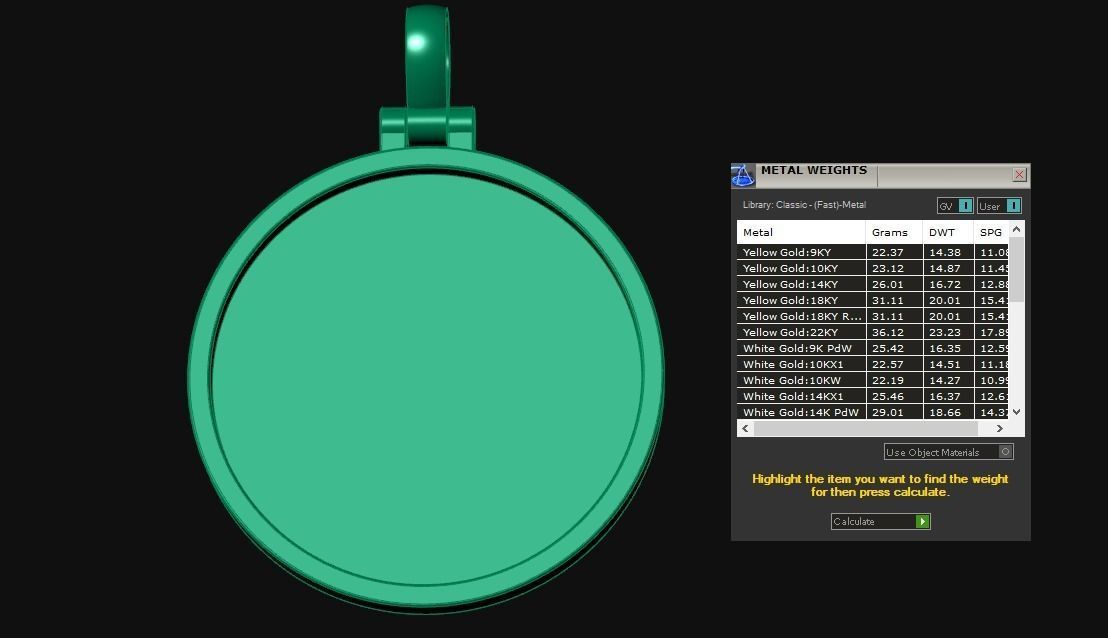
Task: Click the round pendant disc in viewport
Action: coord(426,379)
